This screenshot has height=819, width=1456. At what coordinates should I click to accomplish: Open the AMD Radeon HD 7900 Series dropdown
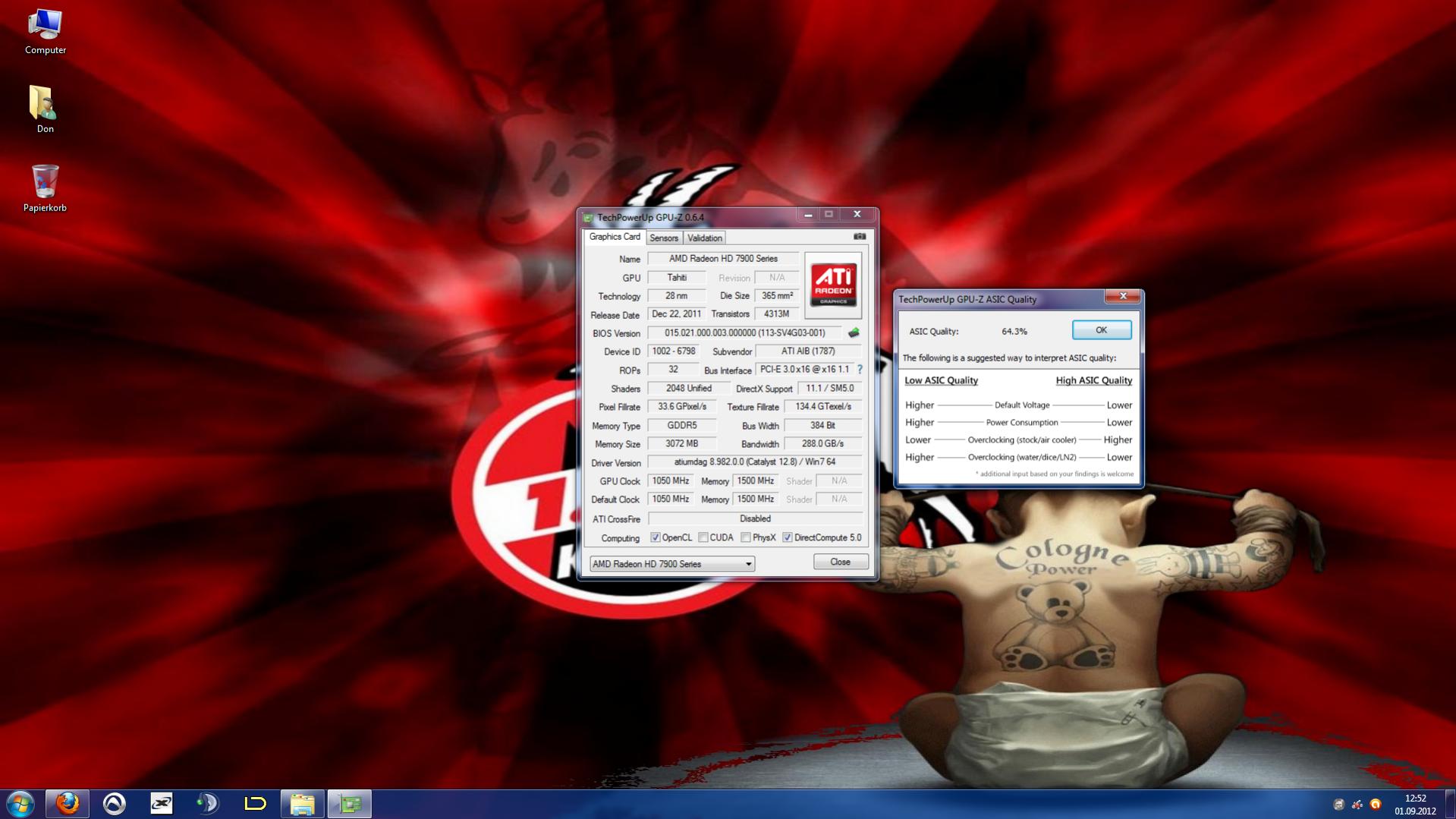672,564
